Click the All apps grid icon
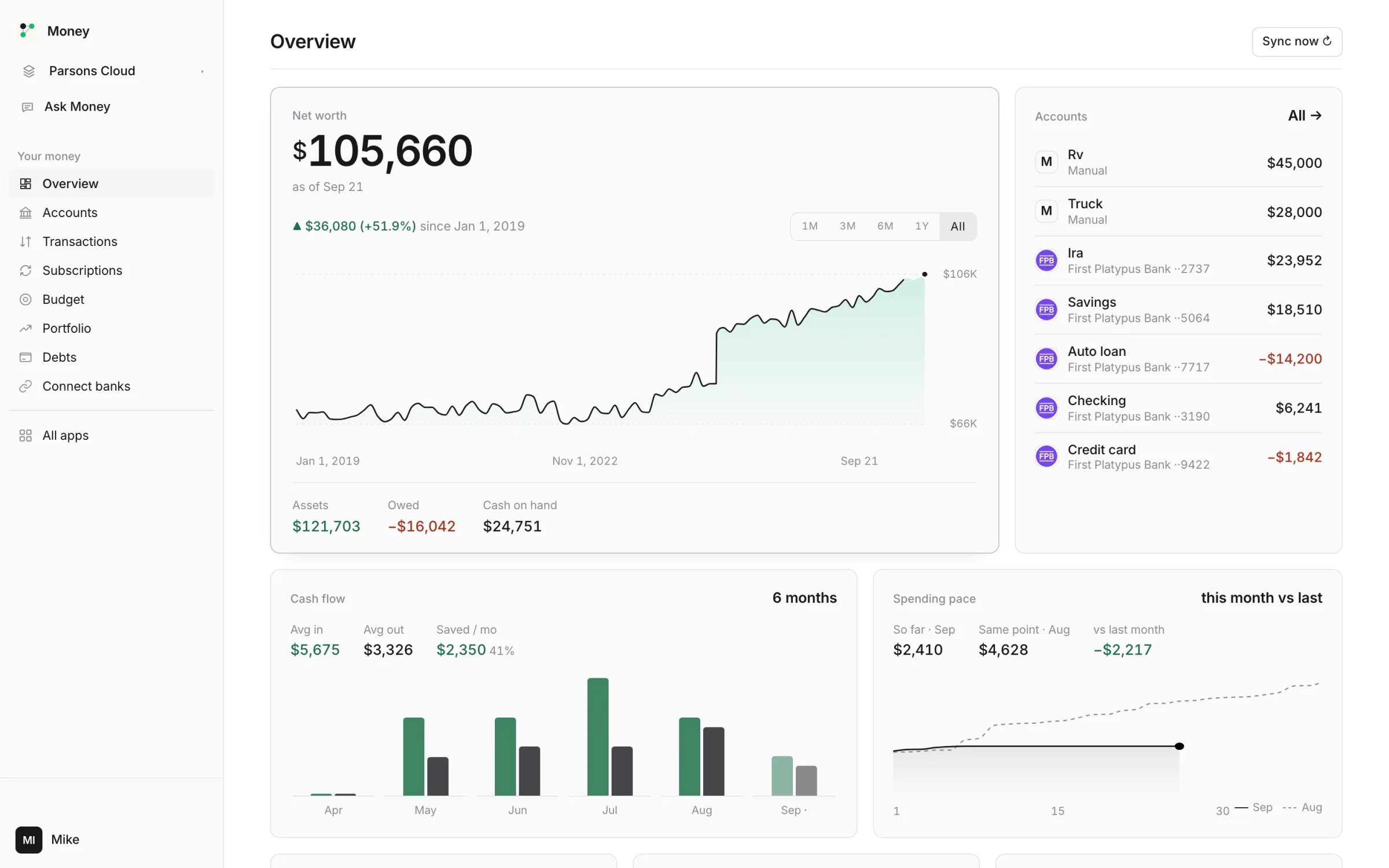 point(25,435)
